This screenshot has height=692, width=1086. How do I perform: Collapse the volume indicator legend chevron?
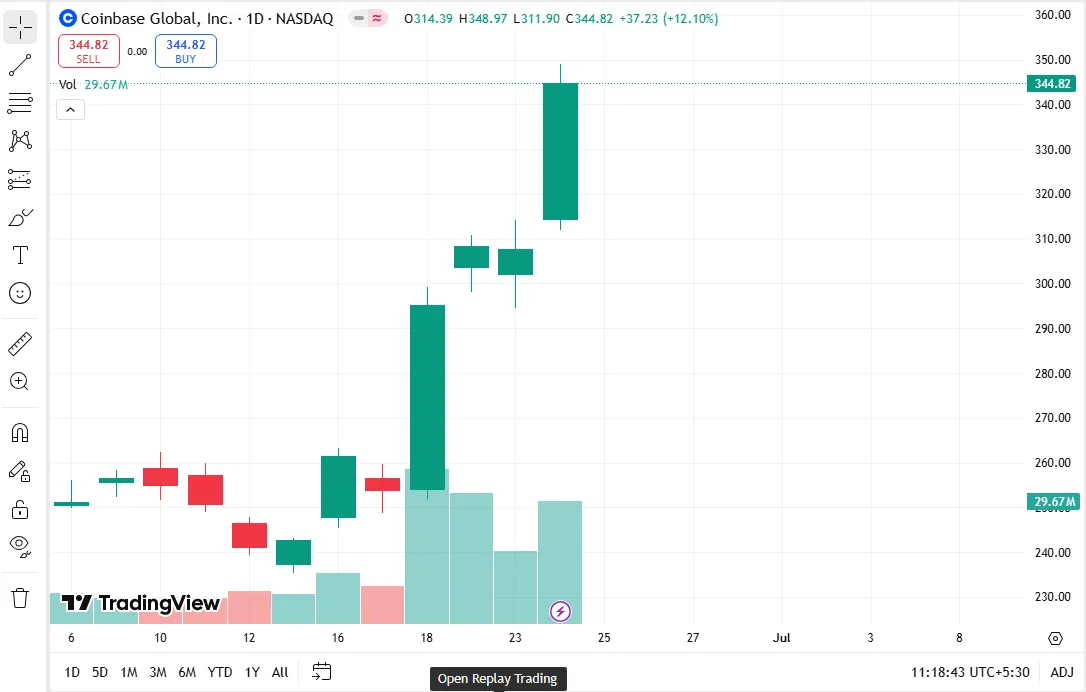tap(70, 109)
